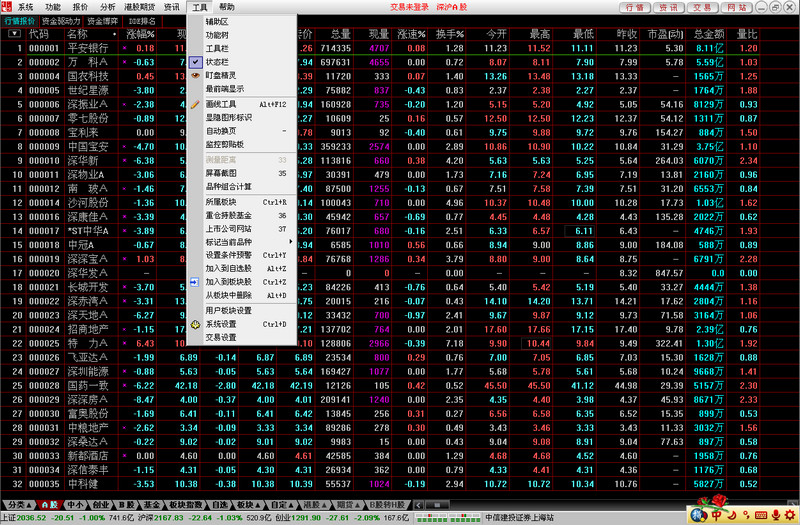
Task: Choose 设置条件预警 menu entry
Action: coord(242,255)
